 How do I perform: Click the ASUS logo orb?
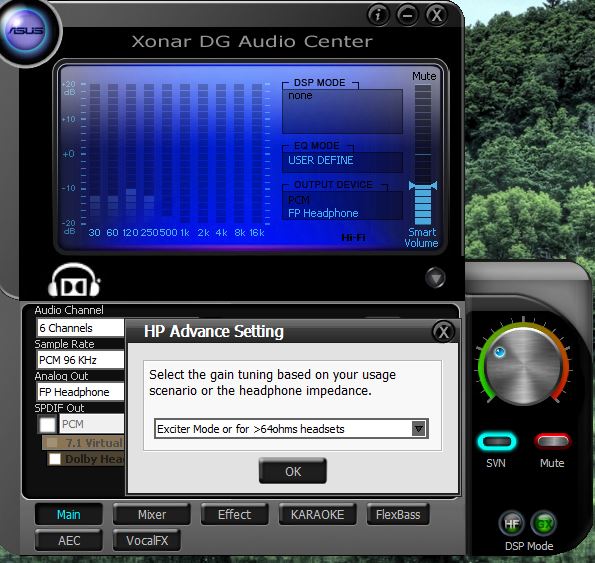[x=27, y=30]
